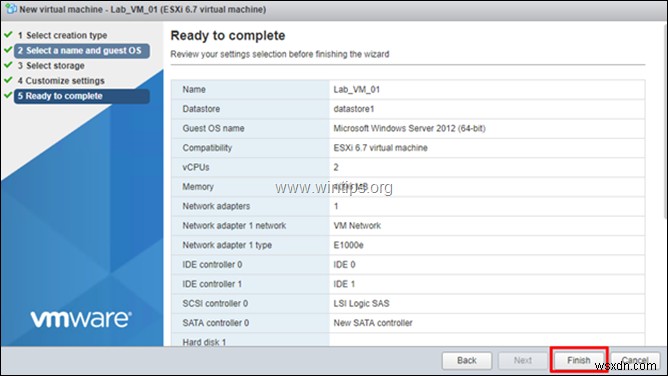Click the Network adapter 1 network label
668x376 pixels.
[x=234, y=226]
